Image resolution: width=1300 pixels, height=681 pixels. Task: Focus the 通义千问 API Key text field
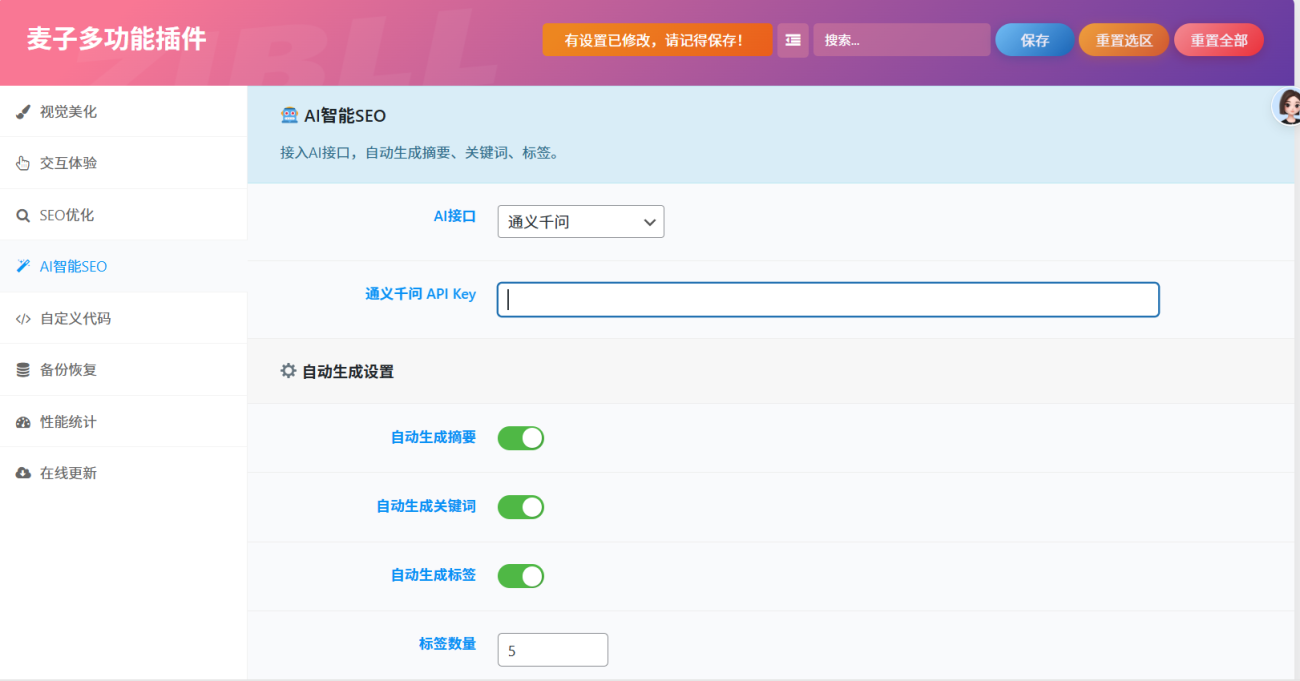(828, 300)
